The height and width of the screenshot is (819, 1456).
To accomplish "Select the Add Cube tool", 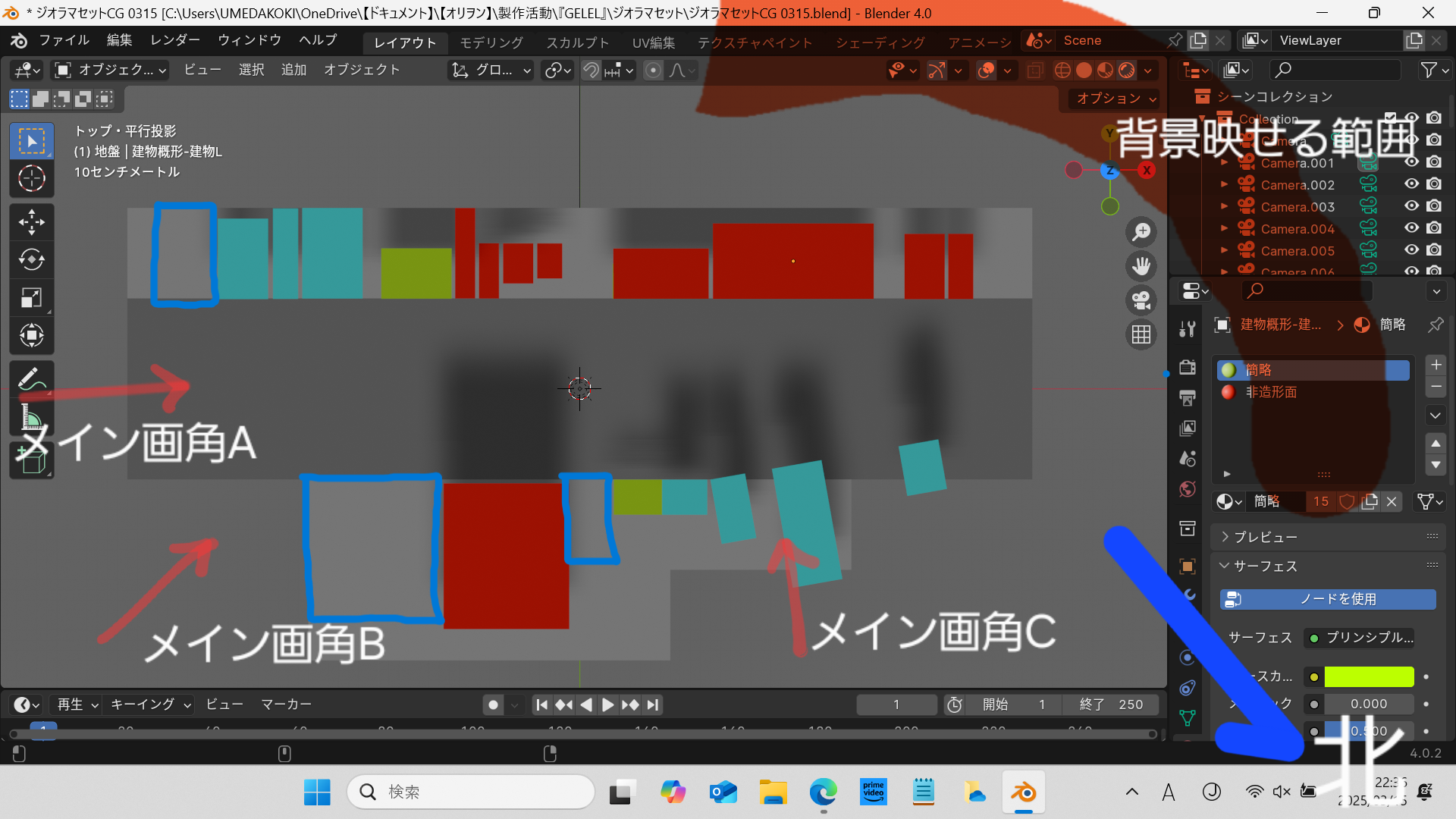I will coord(31,460).
